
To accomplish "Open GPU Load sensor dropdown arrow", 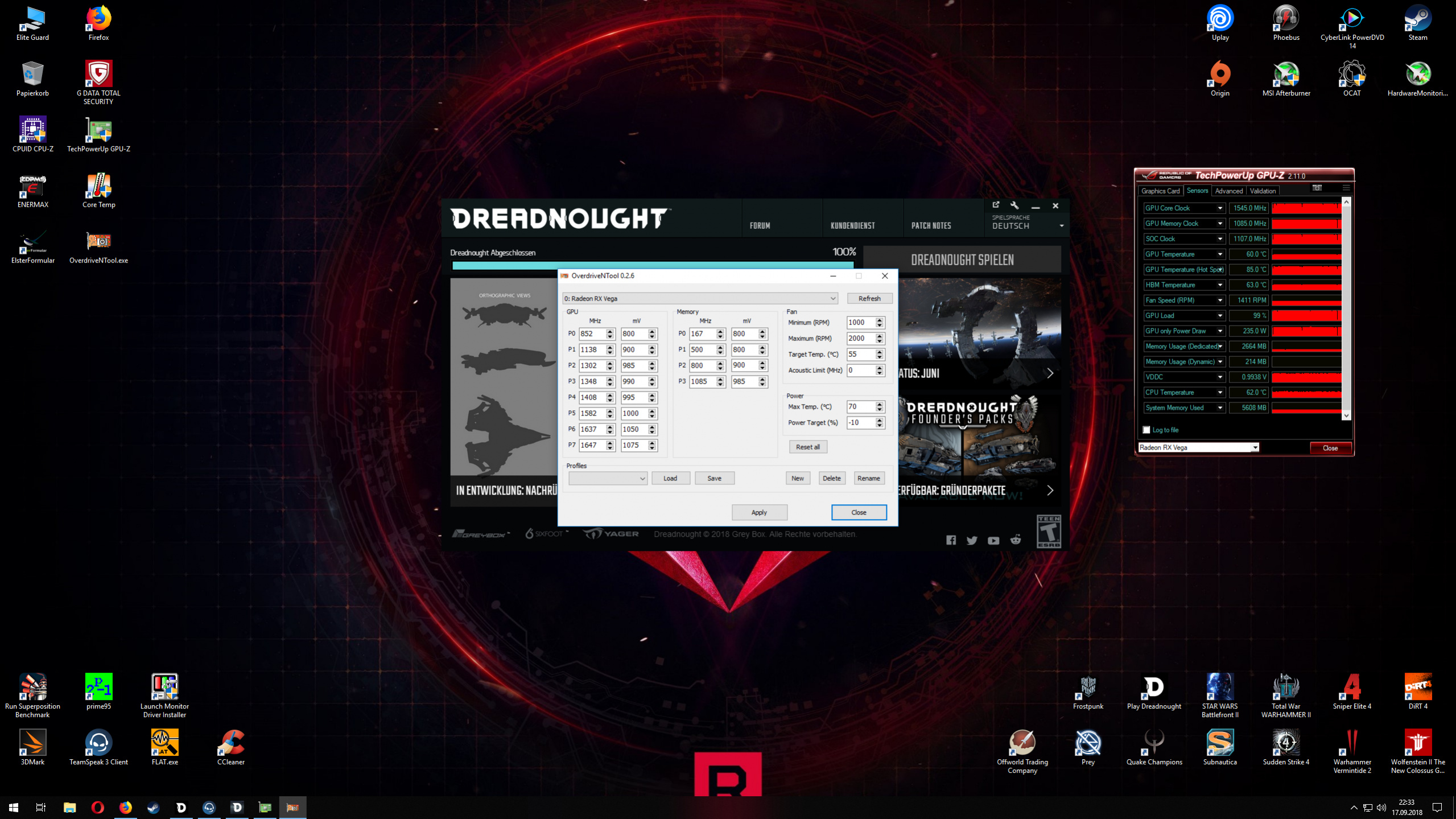I will (x=1219, y=316).
